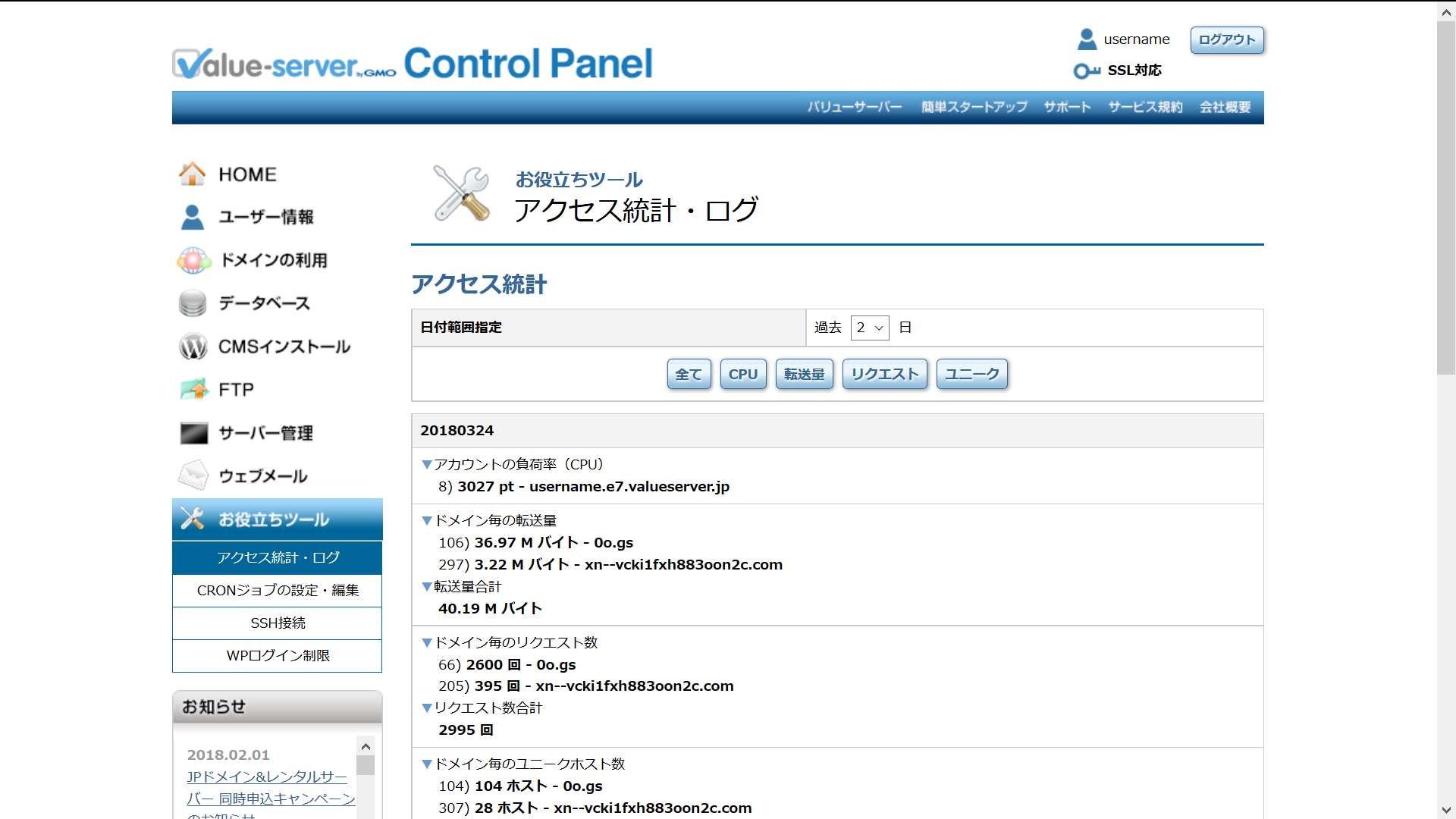Select the データベース cylinder icon
This screenshot has width=1456, height=819.
click(x=193, y=303)
